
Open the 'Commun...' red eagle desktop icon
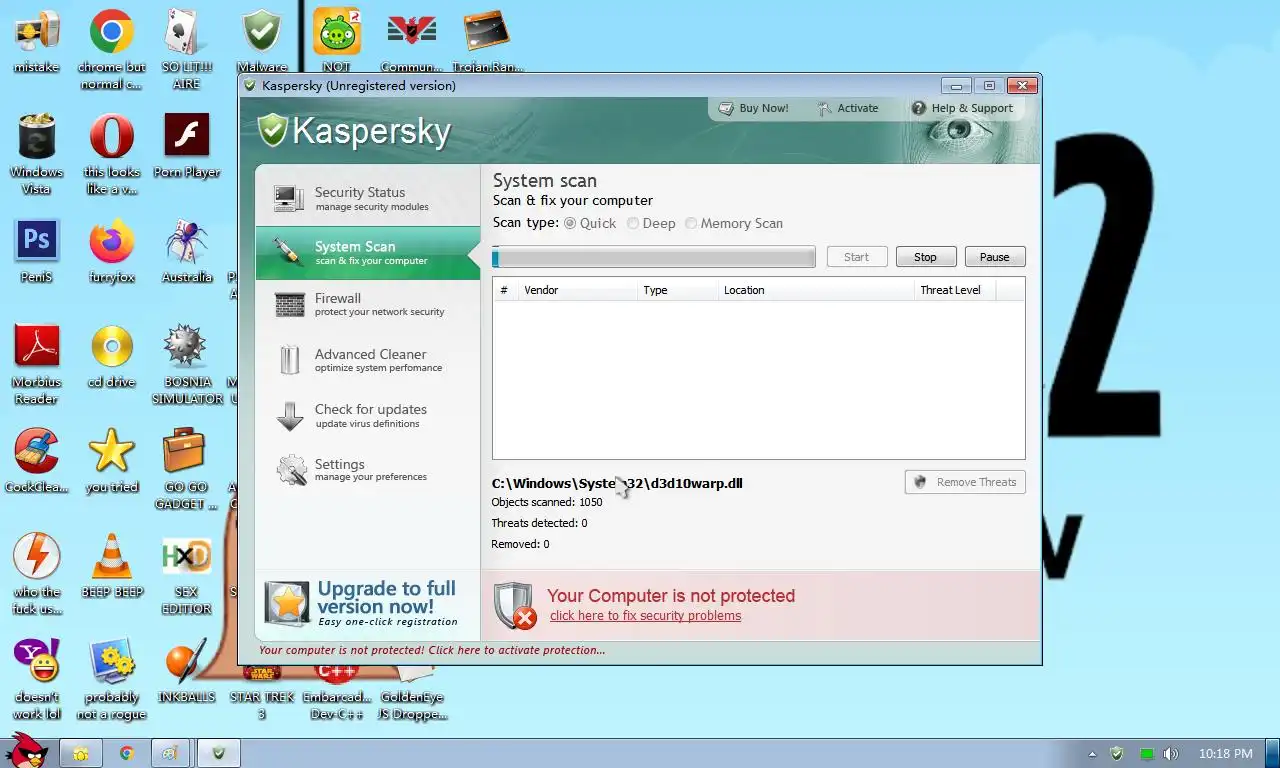pyautogui.click(x=411, y=43)
